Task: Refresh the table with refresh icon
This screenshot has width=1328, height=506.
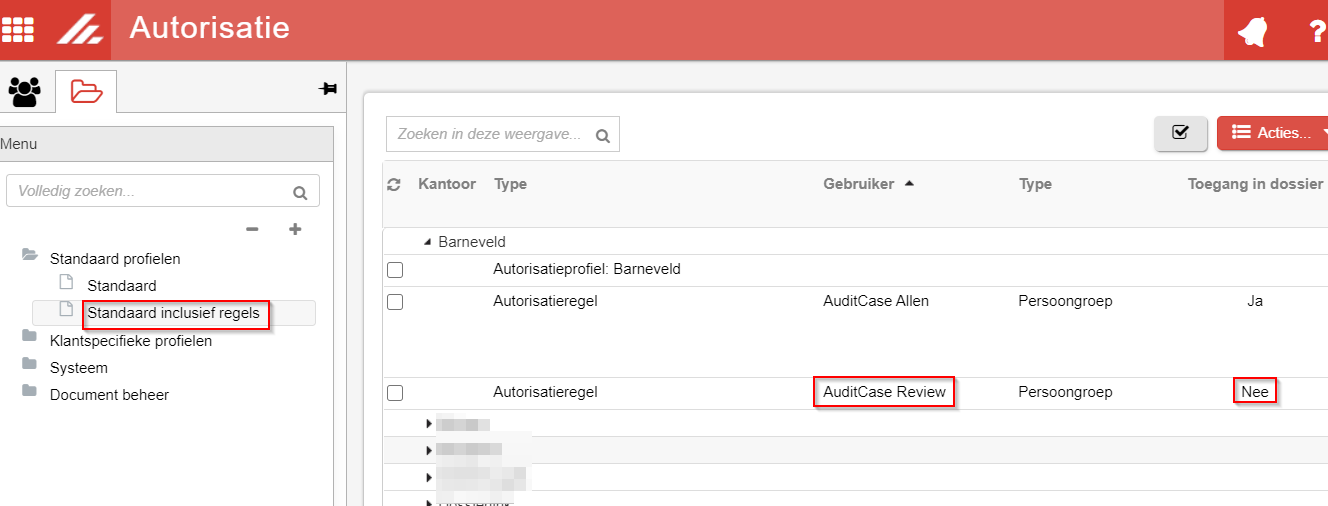Action: pos(394,185)
